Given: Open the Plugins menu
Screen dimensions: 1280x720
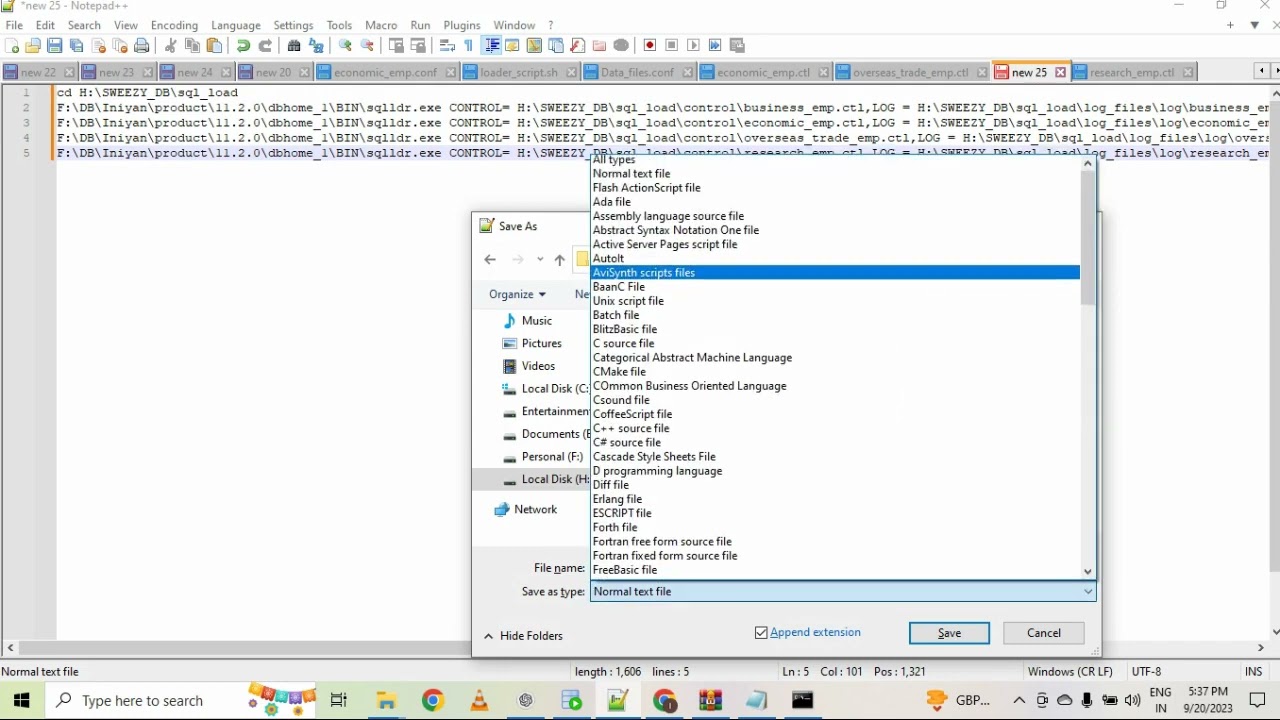Looking at the screenshot, I should point(461,25).
